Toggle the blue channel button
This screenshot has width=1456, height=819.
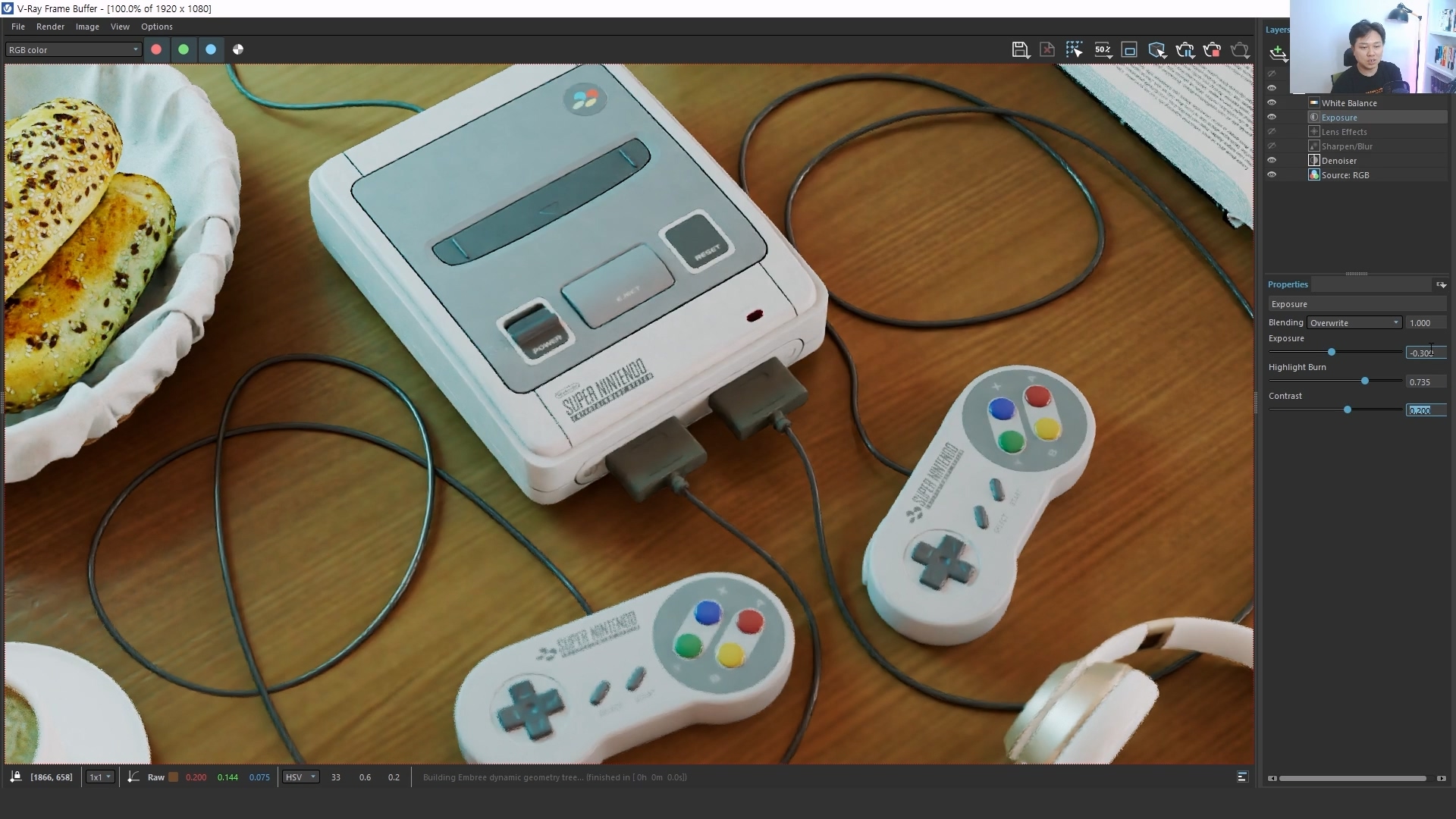pos(211,49)
